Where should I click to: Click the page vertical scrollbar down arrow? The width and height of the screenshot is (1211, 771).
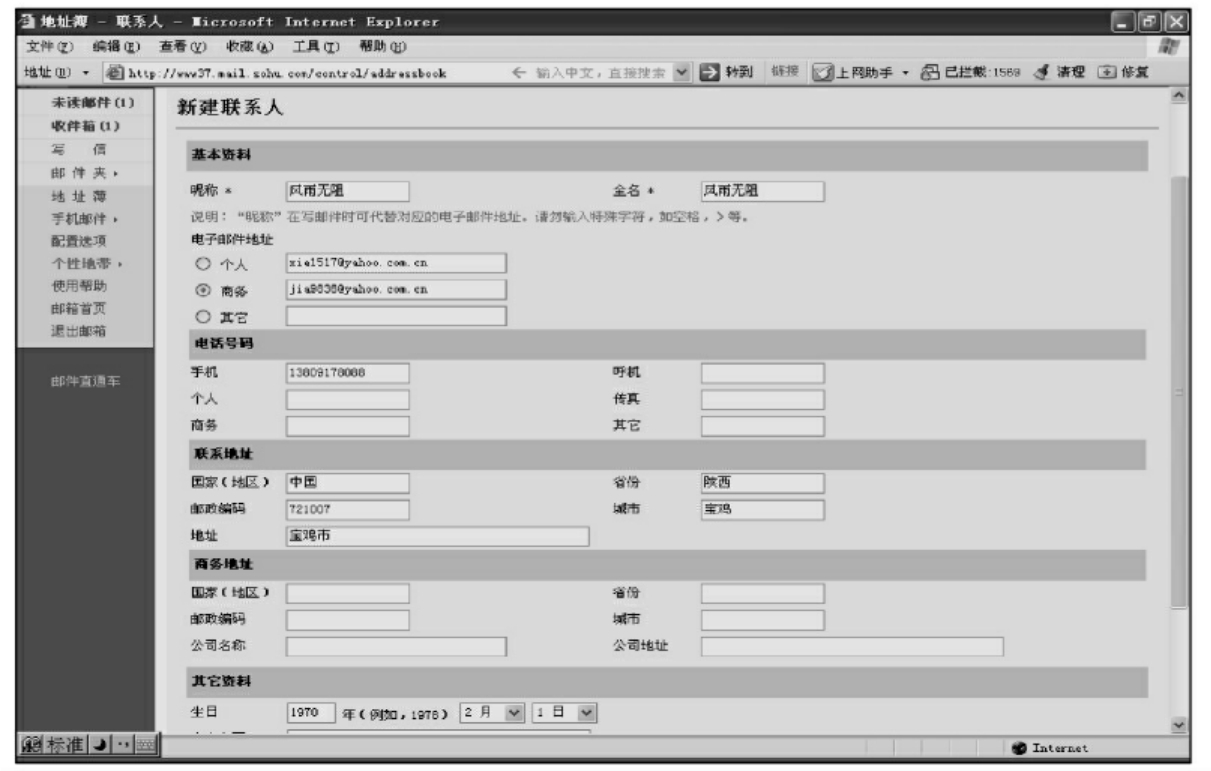tap(1179, 726)
